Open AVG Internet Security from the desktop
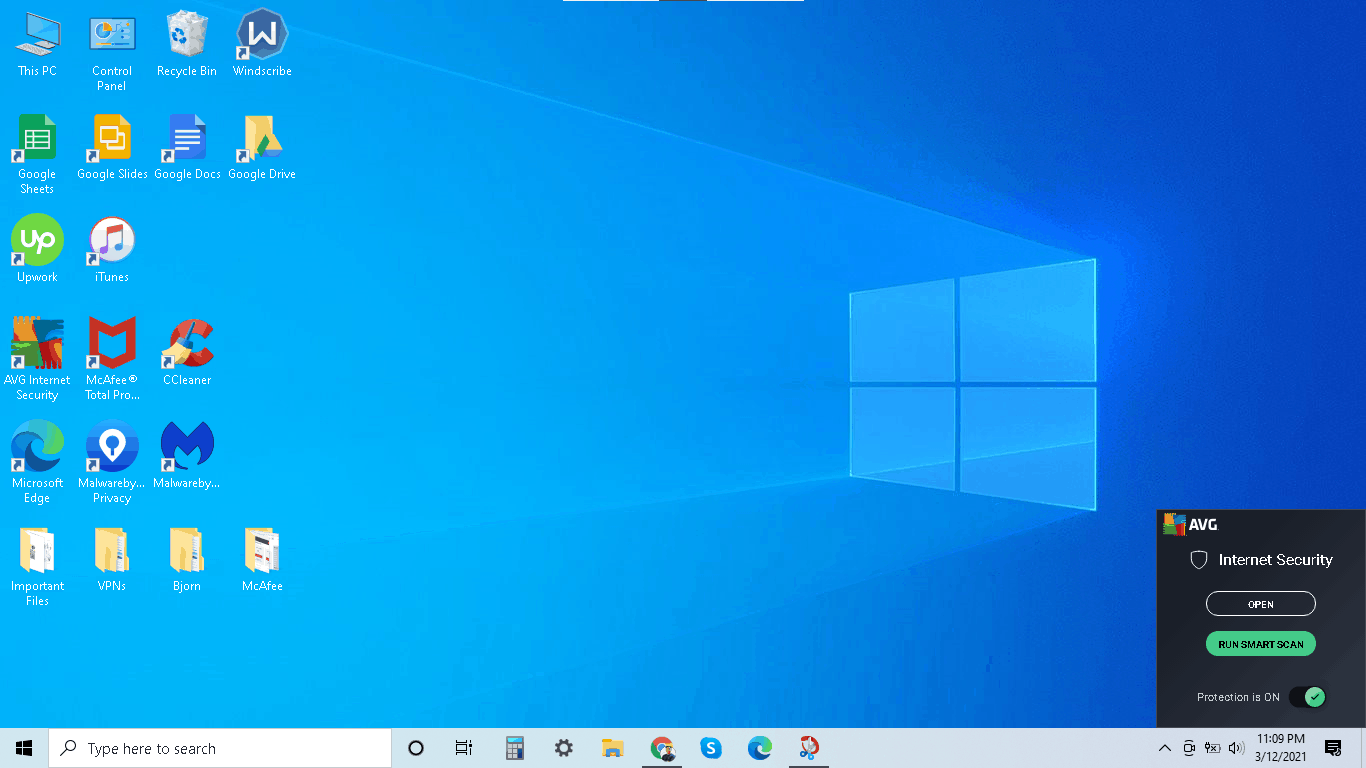The image size is (1366, 768). (x=37, y=345)
